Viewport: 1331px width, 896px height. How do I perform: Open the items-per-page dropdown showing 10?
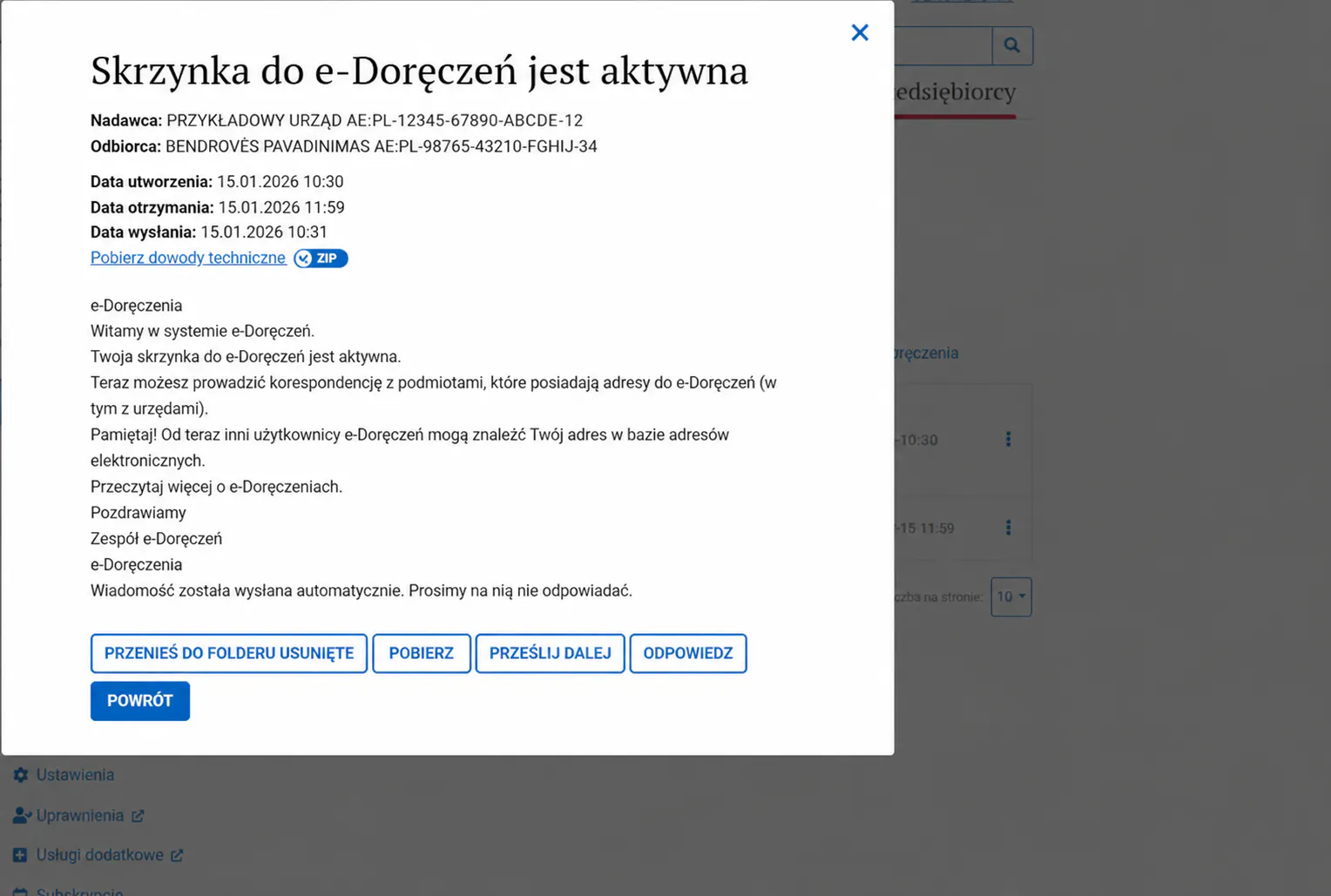point(1011,597)
